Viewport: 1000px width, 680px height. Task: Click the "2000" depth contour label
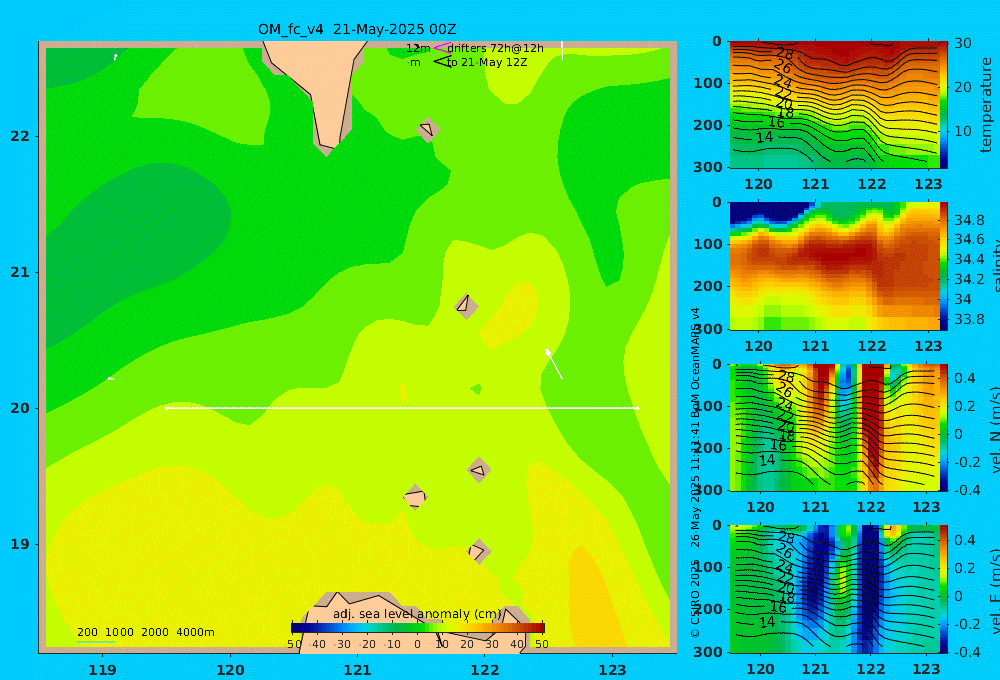tap(155, 632)
